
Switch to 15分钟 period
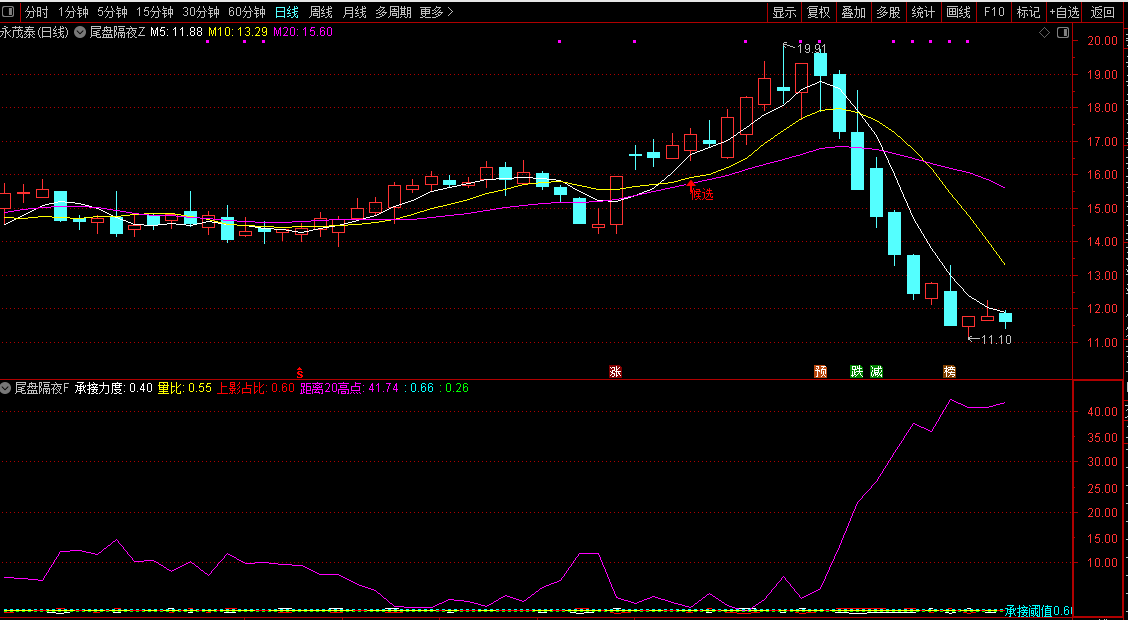point(155,12)
